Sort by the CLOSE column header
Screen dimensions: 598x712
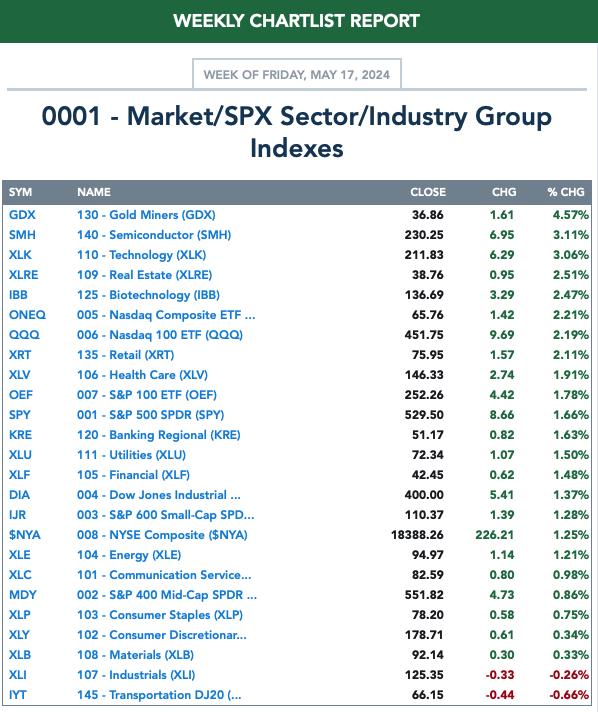(428, 192)
